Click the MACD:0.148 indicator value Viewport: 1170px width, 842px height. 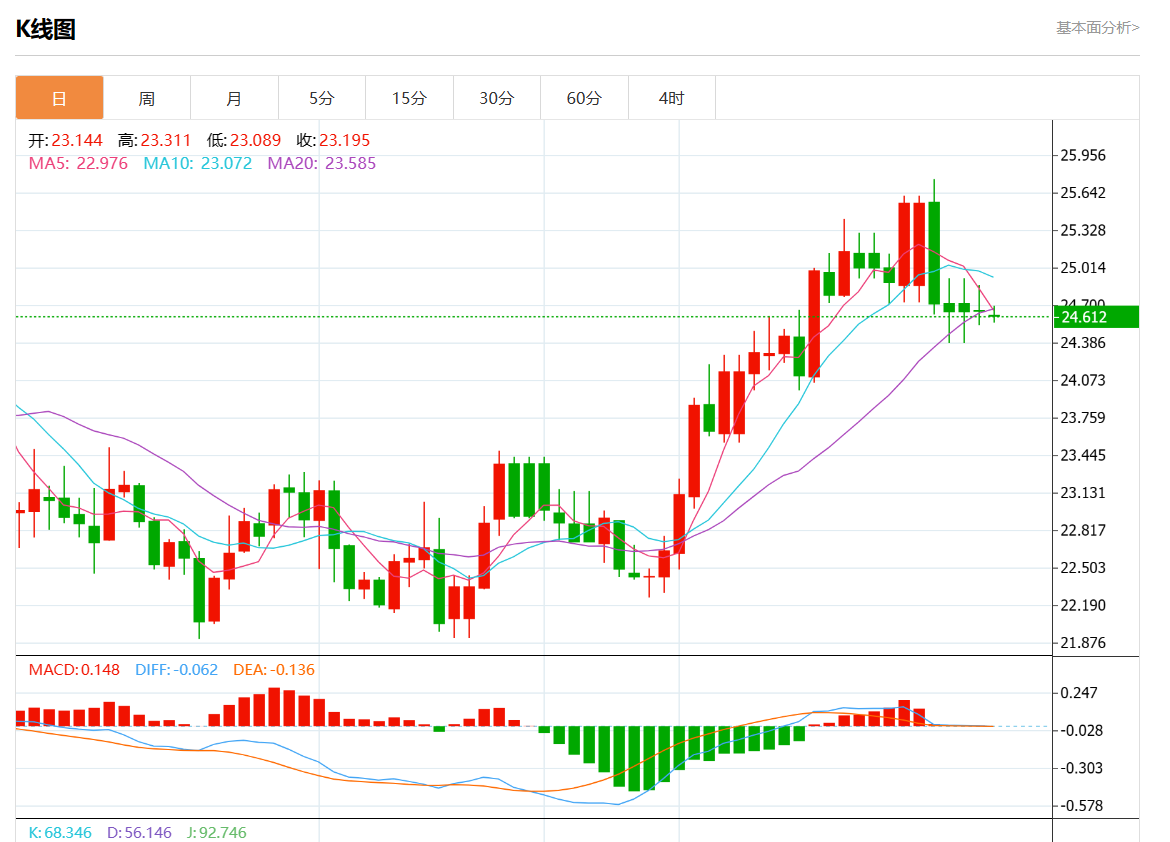74,670
